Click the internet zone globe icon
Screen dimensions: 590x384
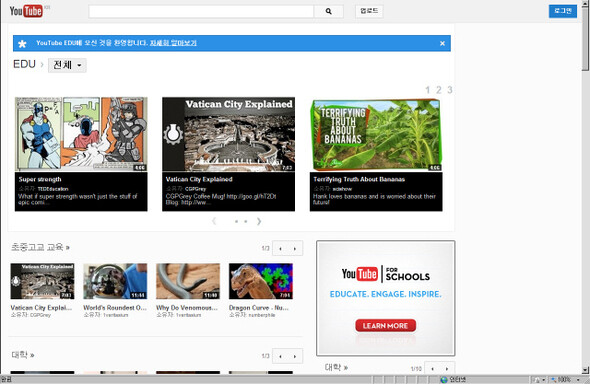coord(444,379)
